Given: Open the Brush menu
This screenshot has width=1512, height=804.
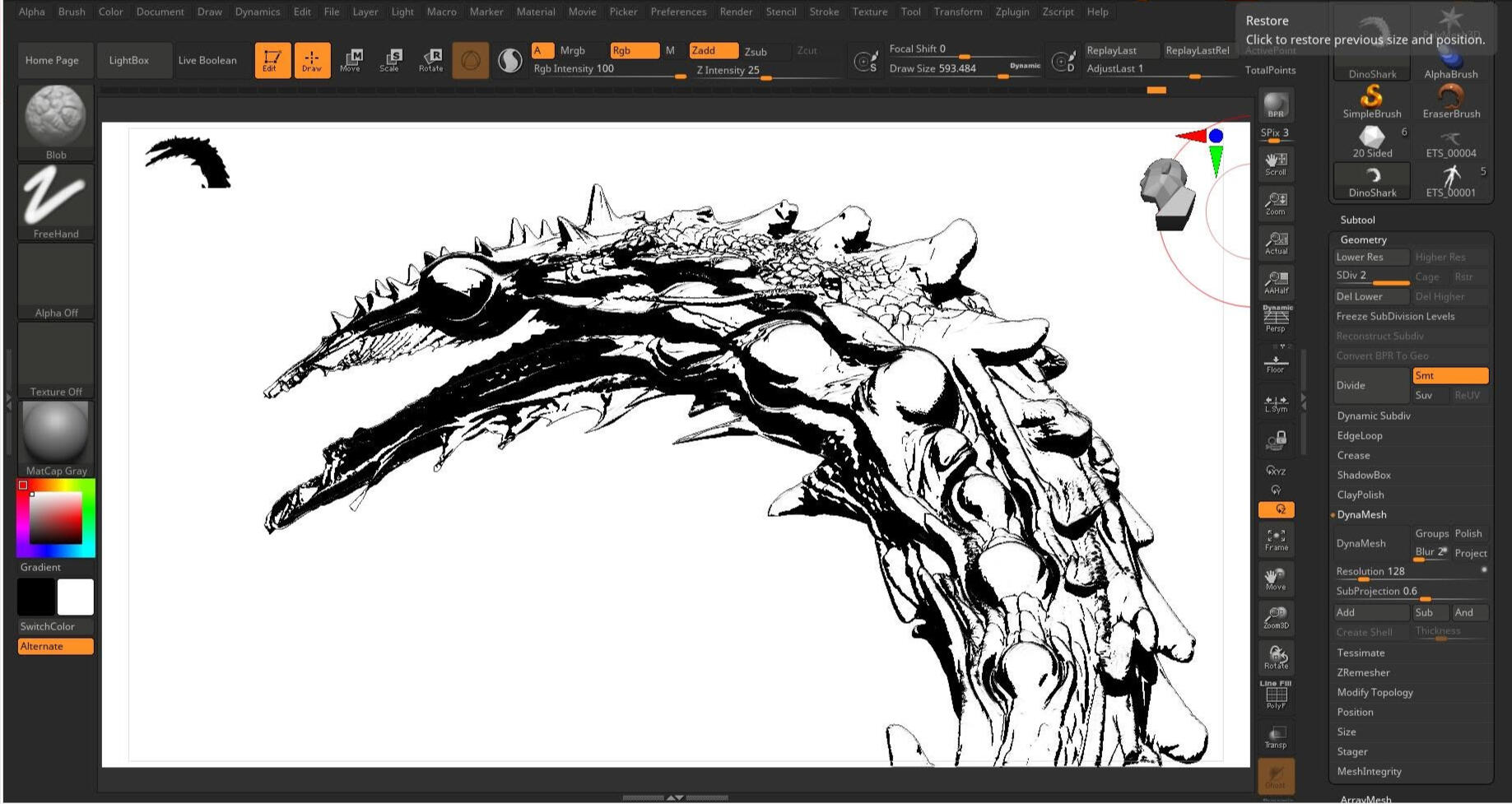Looking at the screenshot, I should [x=72, y=12].
